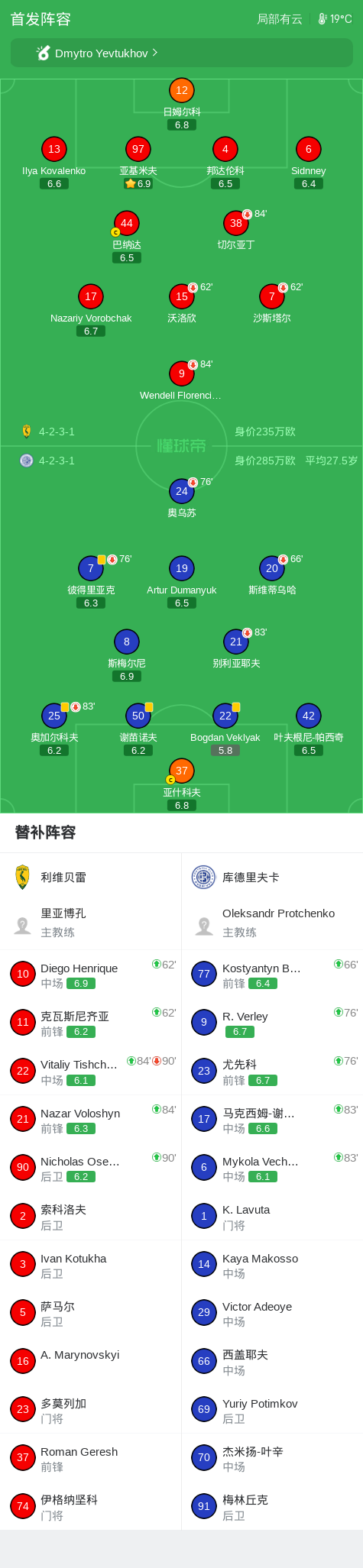
Task: Tap the yellow team crest beside 4-2-3-1
Action: [x=26, y=432]
